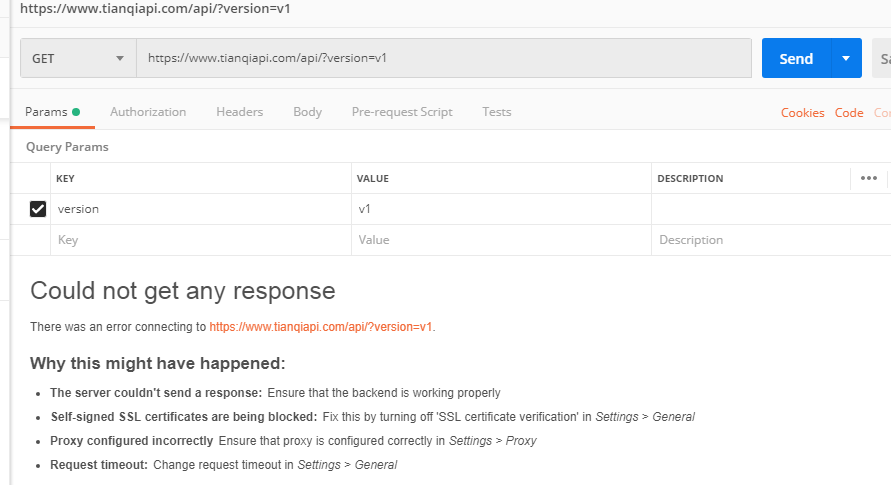
Task: Open the Headers tab
Action: click(239, 112)
